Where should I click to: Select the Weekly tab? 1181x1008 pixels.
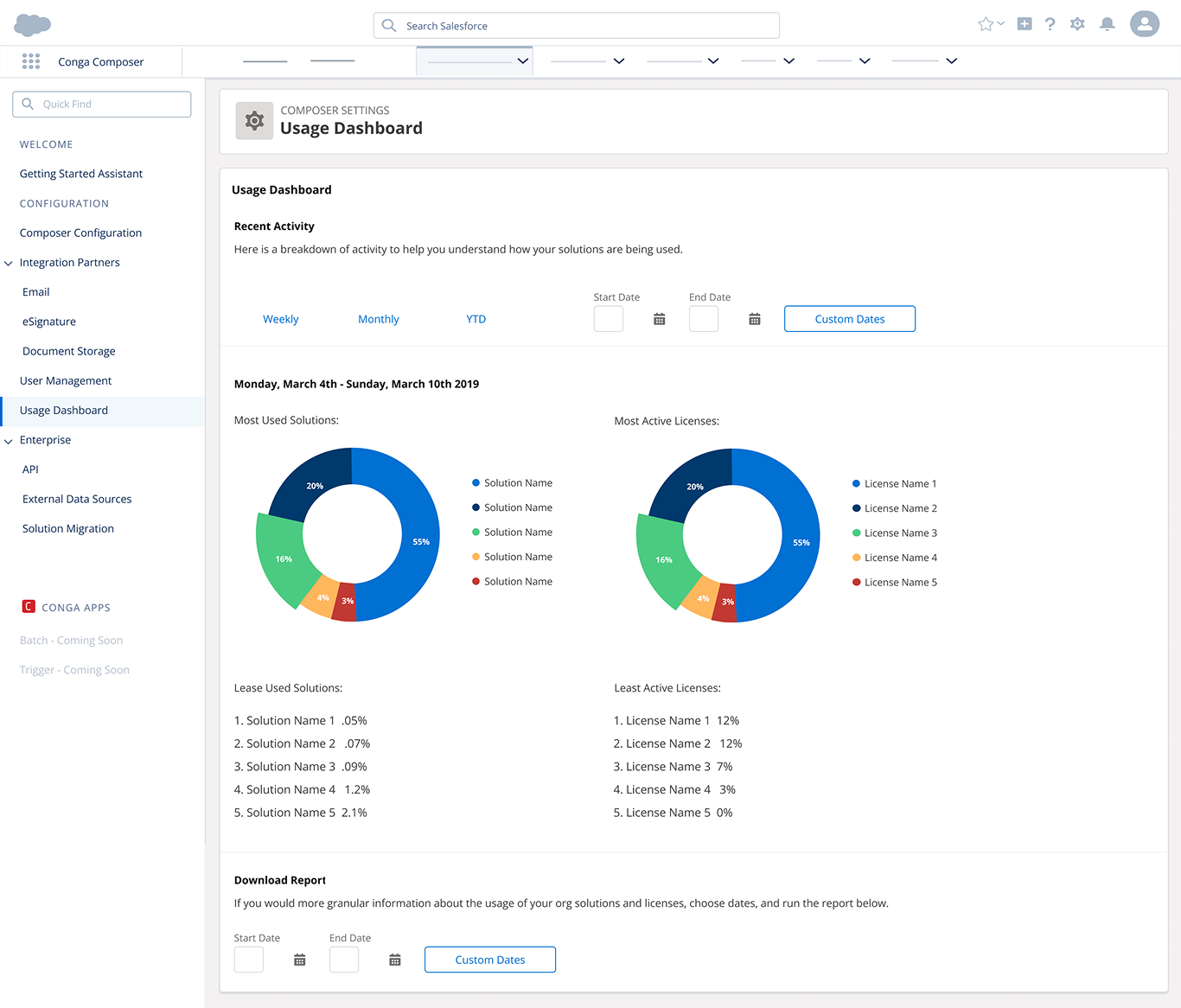[281, 319]
